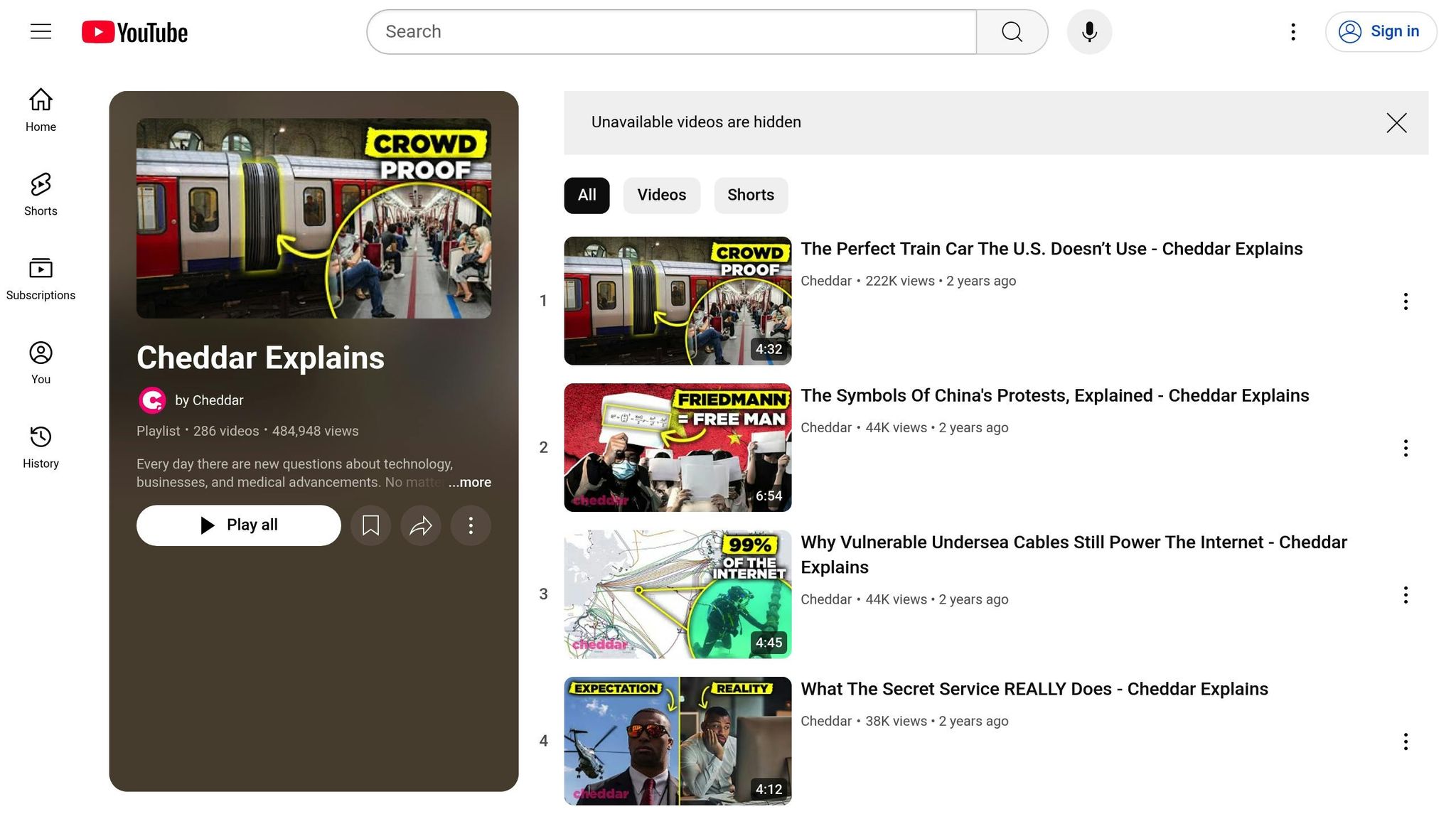Save playlist with bookmark icon
The image size is (1456, 819).
tap(370, 525)
